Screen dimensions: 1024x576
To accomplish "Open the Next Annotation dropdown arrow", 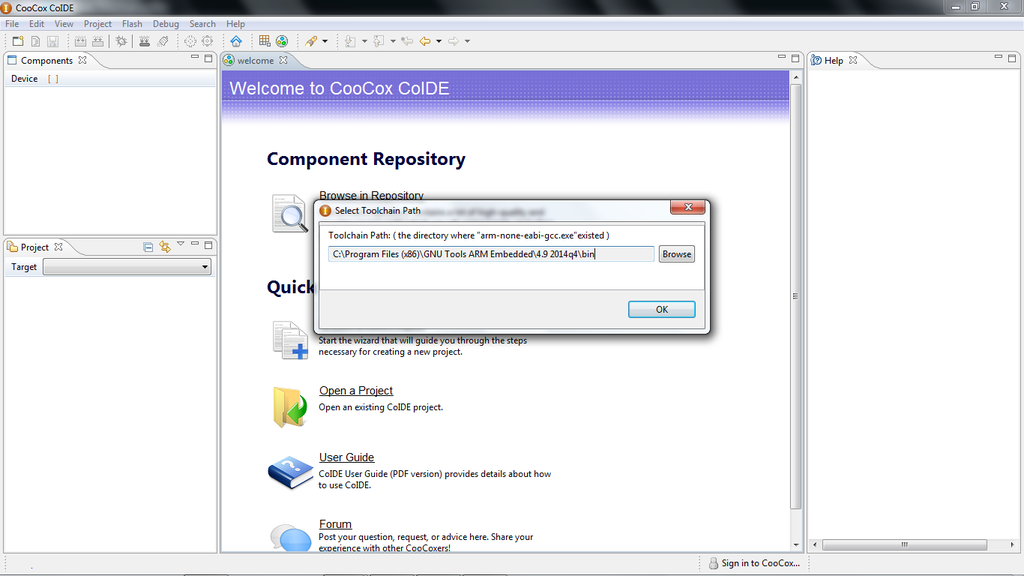I will pyautogui.click(x=364, y=41).
